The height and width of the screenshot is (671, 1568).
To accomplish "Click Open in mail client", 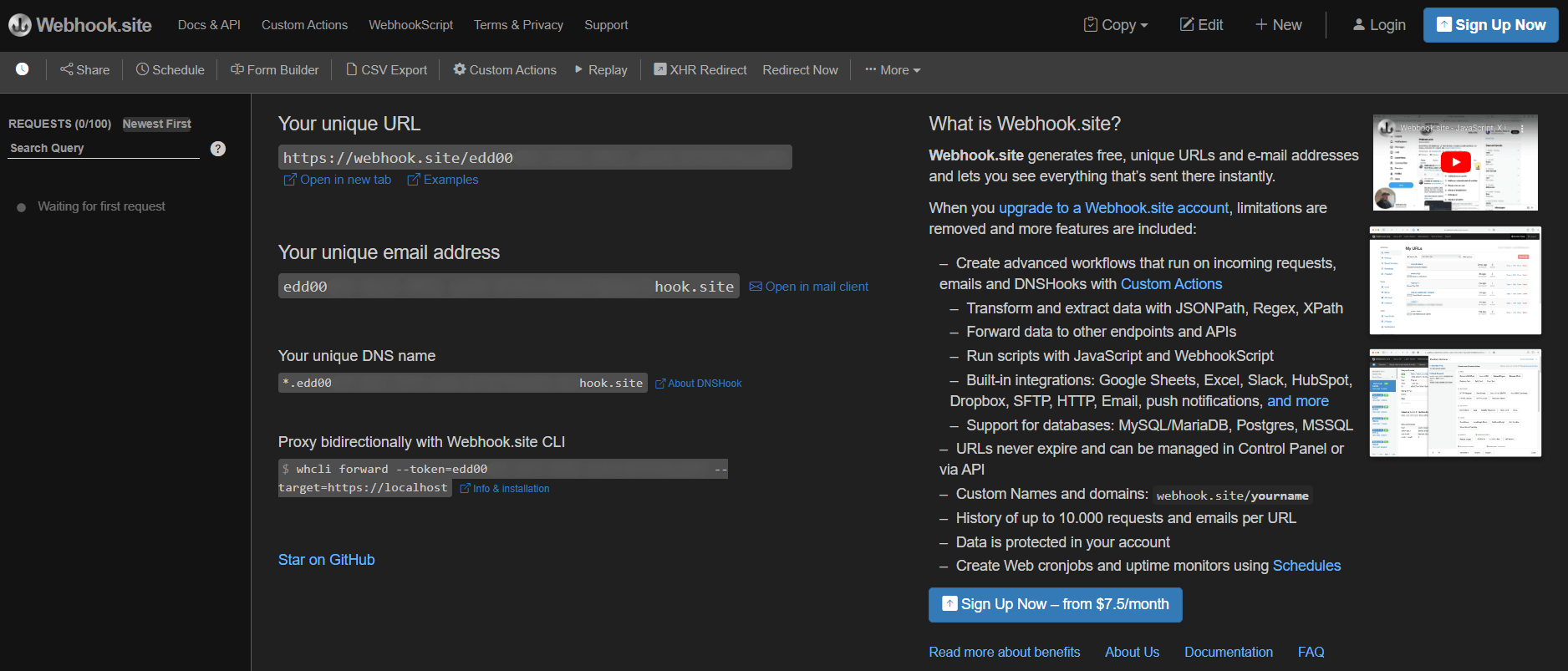I will [x=809, y=287].
